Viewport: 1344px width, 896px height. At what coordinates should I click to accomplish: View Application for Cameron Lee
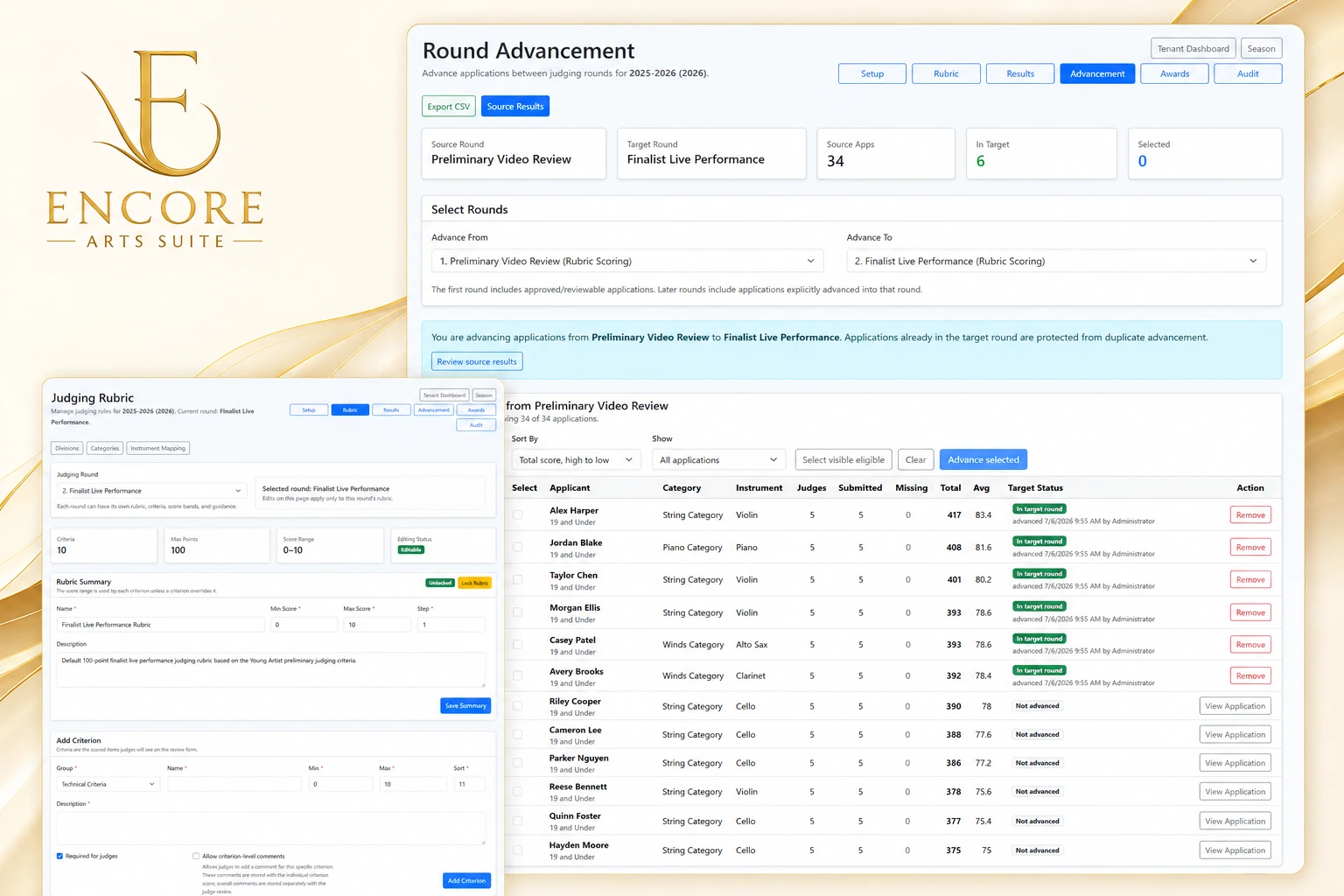coord(1235,735)
